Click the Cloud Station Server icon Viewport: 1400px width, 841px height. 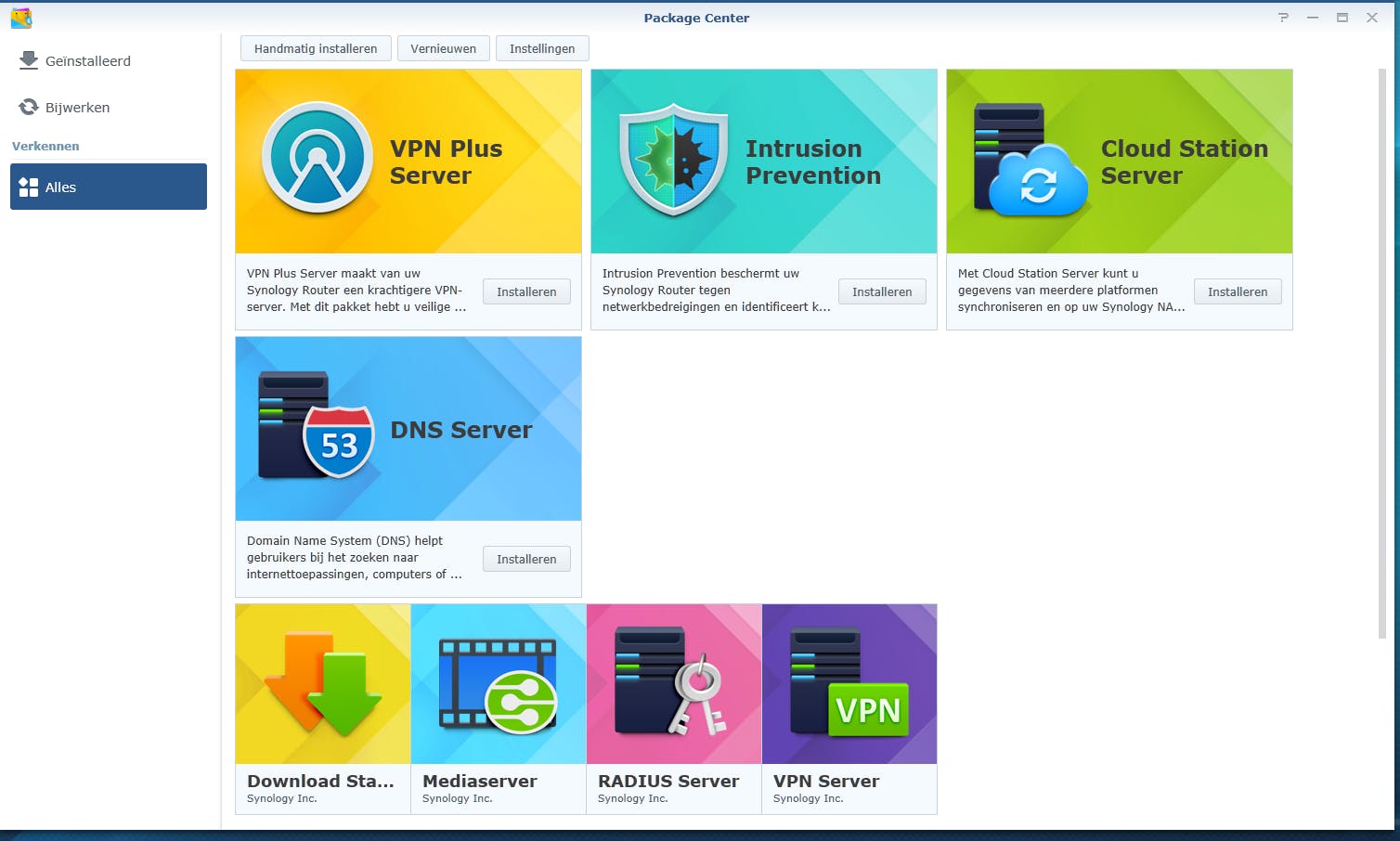pyautogui.click(x=1031, y=160)
